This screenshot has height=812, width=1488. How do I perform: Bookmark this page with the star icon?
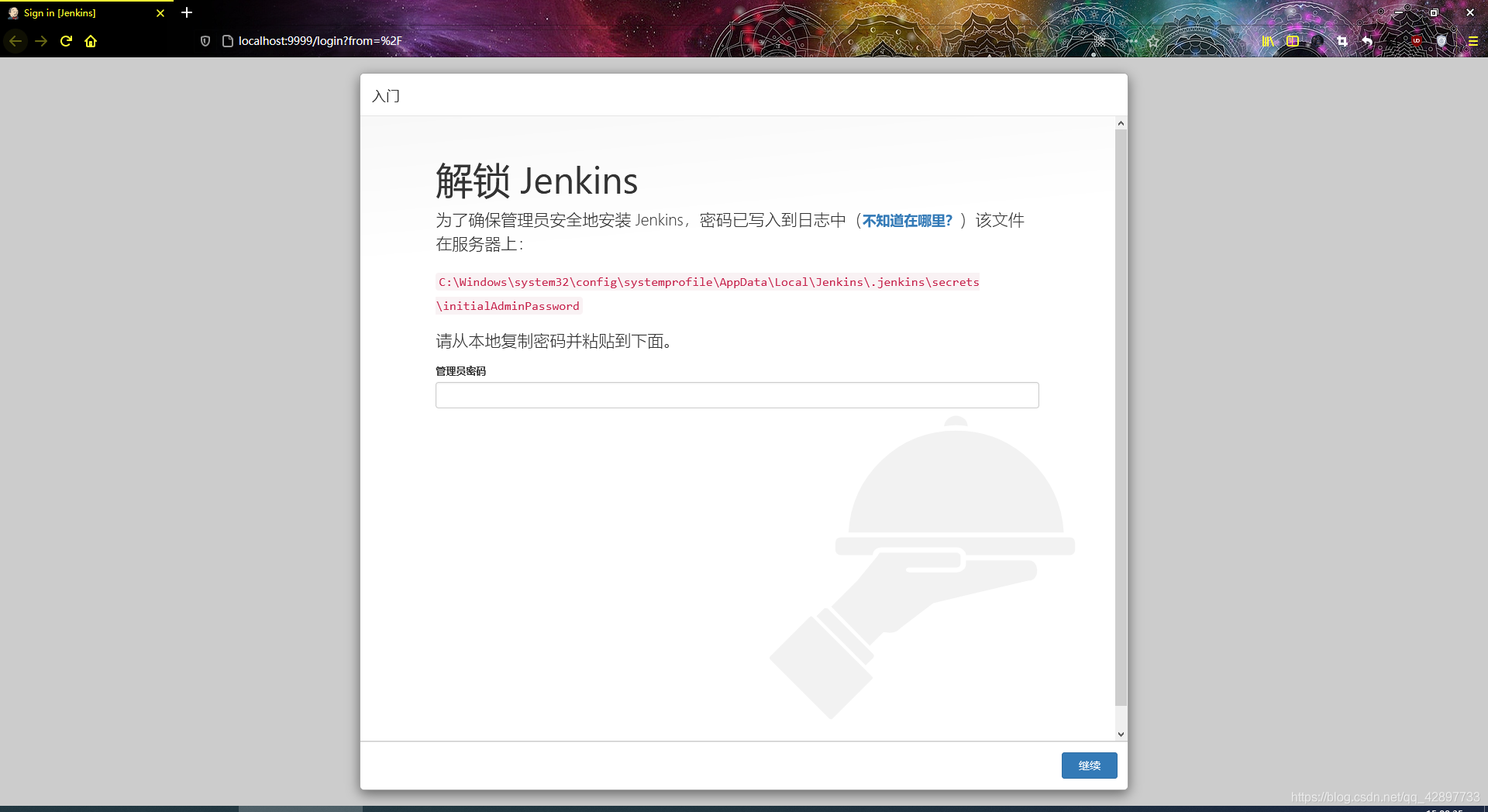coord(1153,41)
